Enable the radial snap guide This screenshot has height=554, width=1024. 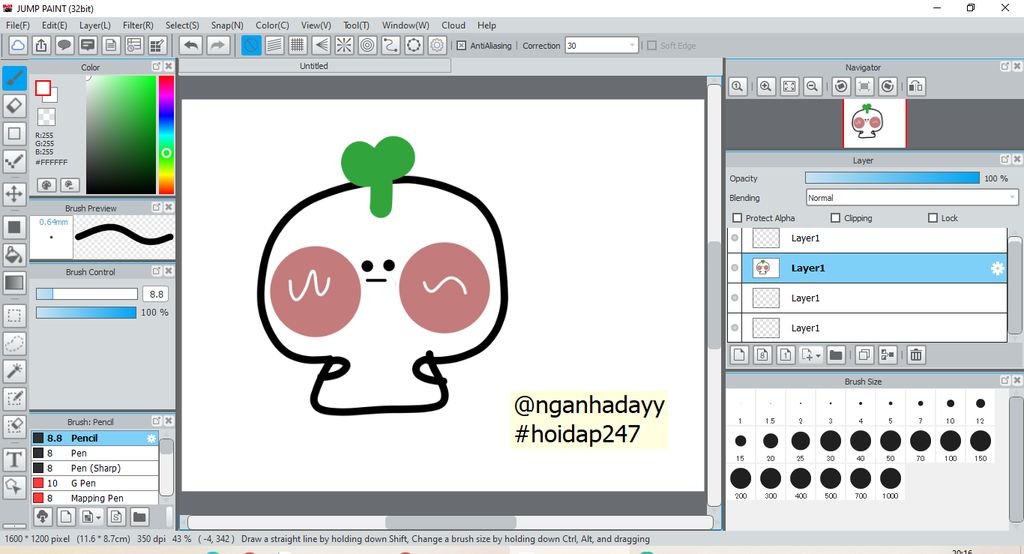344,45
